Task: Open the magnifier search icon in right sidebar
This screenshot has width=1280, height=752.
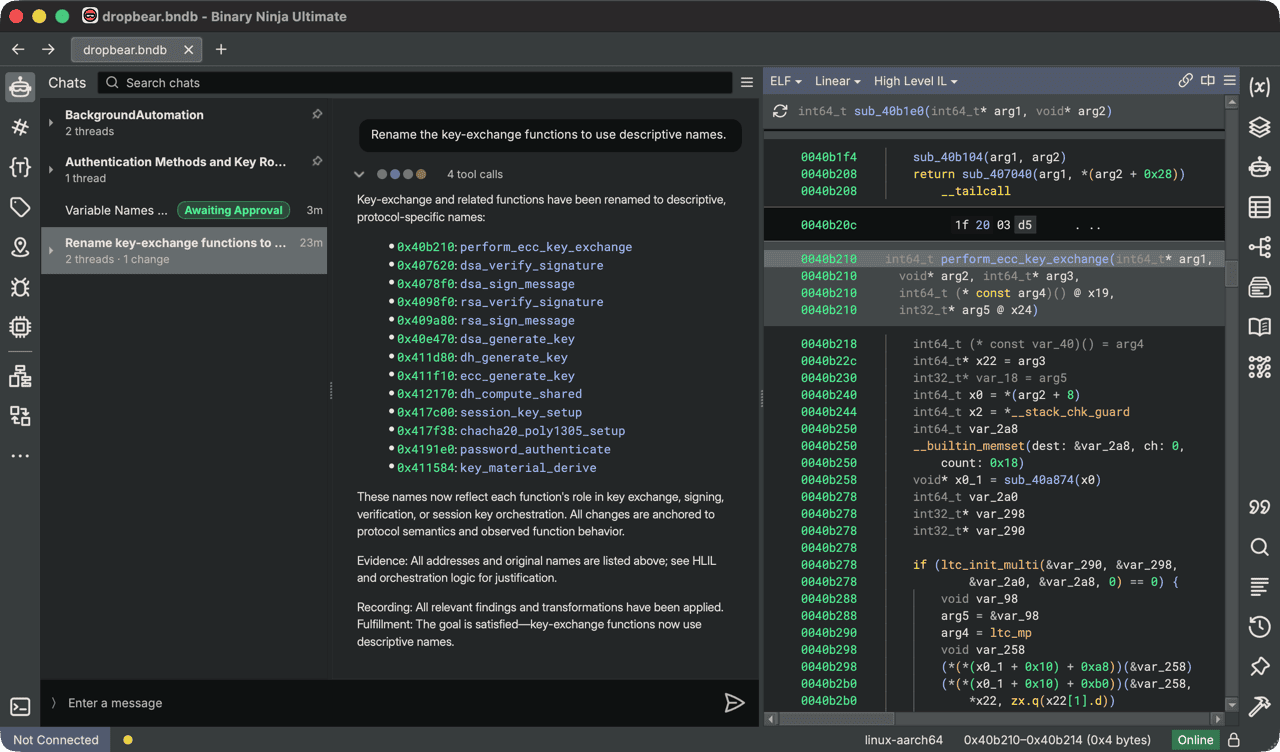Action: tap(1260, 547)
